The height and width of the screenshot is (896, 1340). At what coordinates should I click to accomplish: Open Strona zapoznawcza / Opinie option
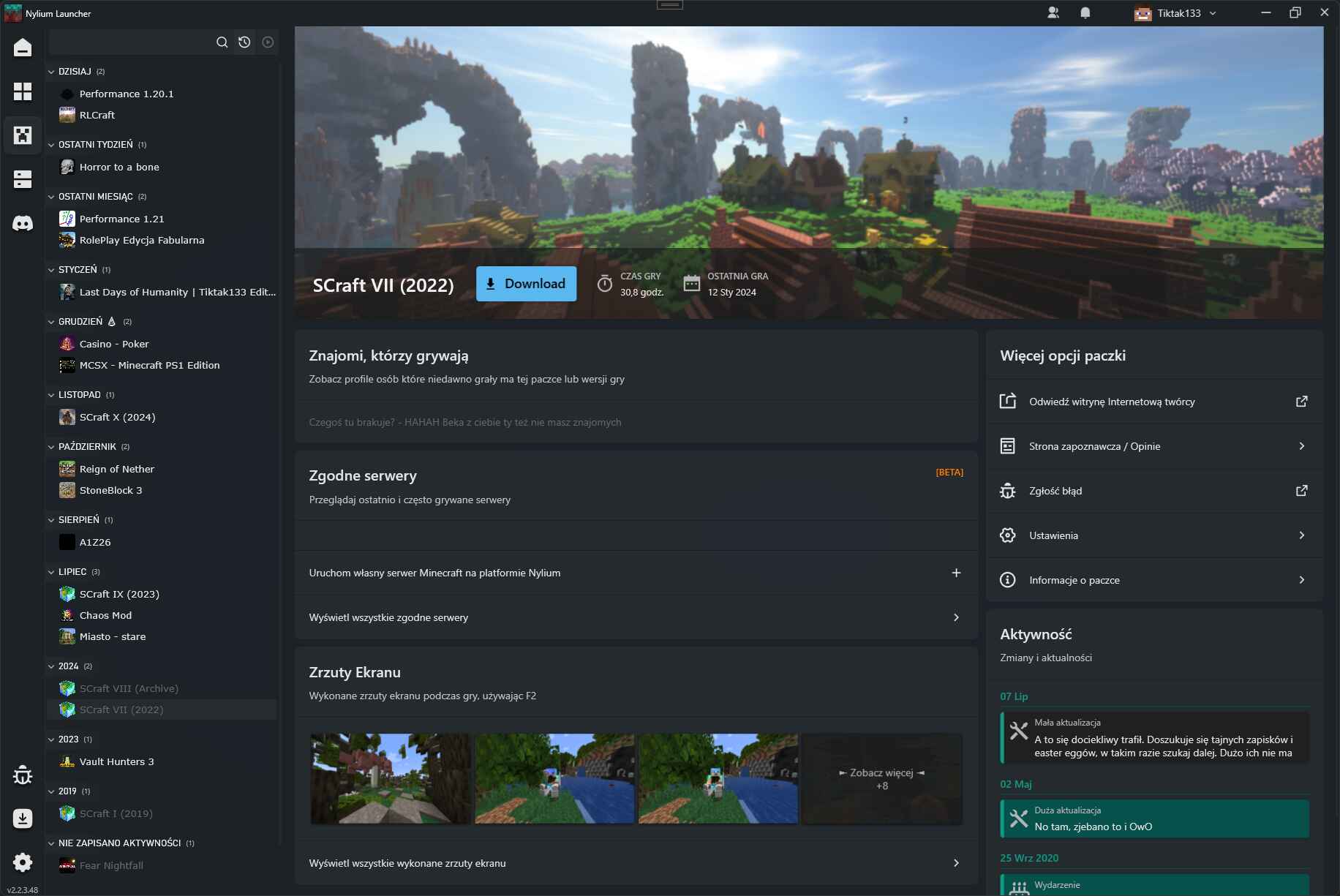pyautogui.click(x=1154, y=446)
